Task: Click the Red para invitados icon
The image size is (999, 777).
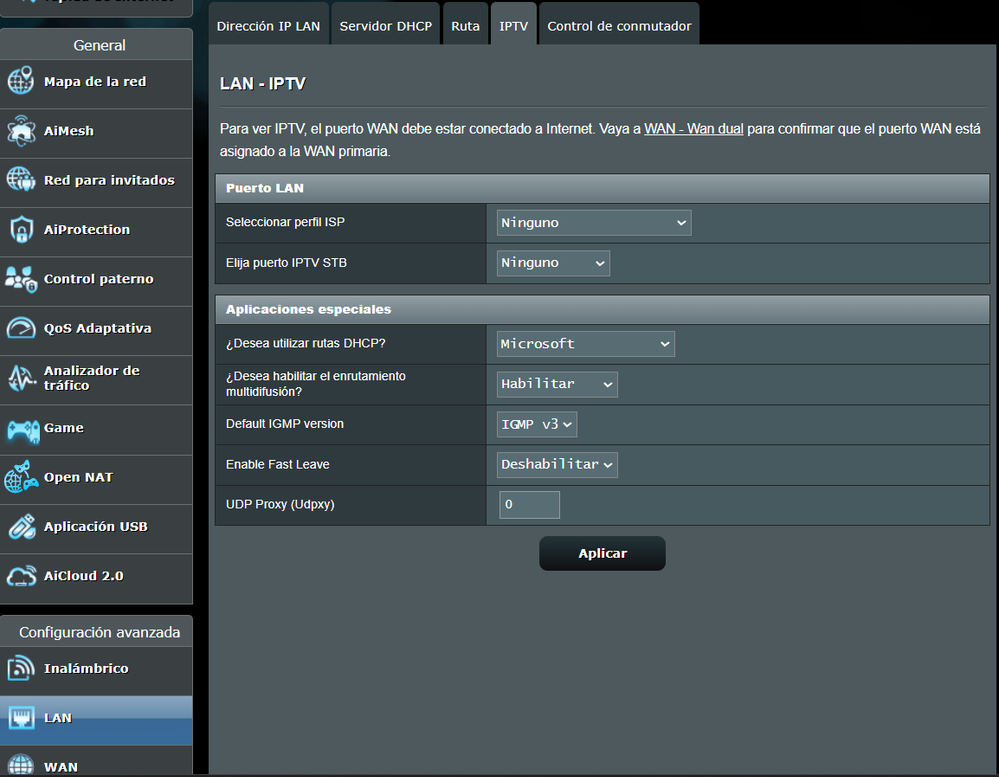Action: pos(21,180)
